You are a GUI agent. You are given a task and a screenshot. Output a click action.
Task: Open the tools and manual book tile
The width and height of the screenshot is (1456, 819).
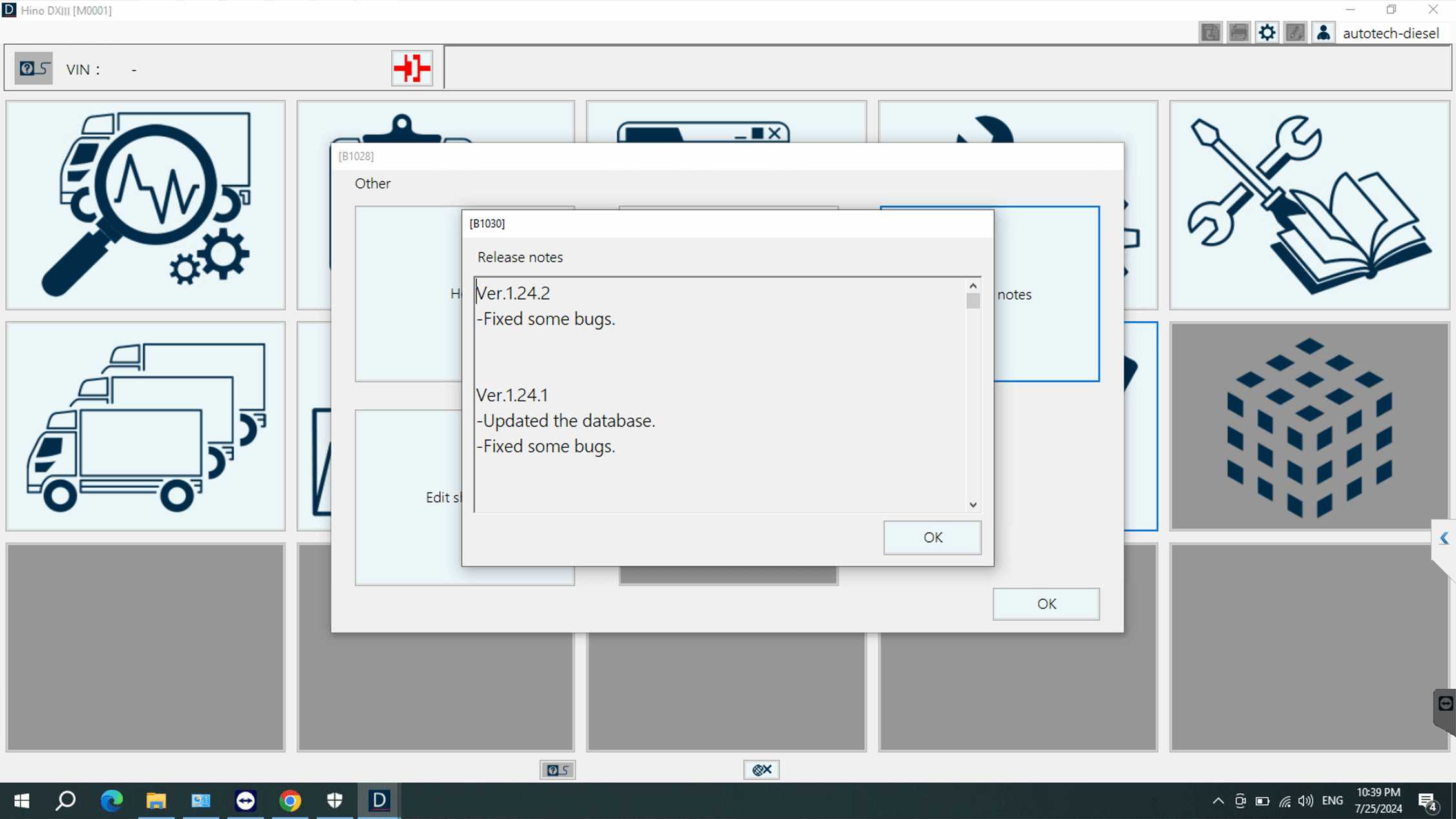point(1309,205)
